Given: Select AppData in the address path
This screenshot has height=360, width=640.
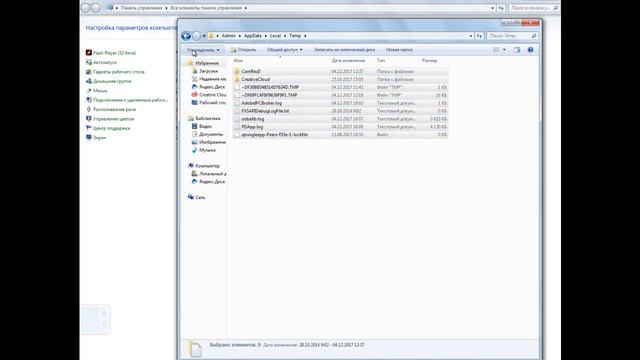Looking at the screenshot, I should click(253, 36).
